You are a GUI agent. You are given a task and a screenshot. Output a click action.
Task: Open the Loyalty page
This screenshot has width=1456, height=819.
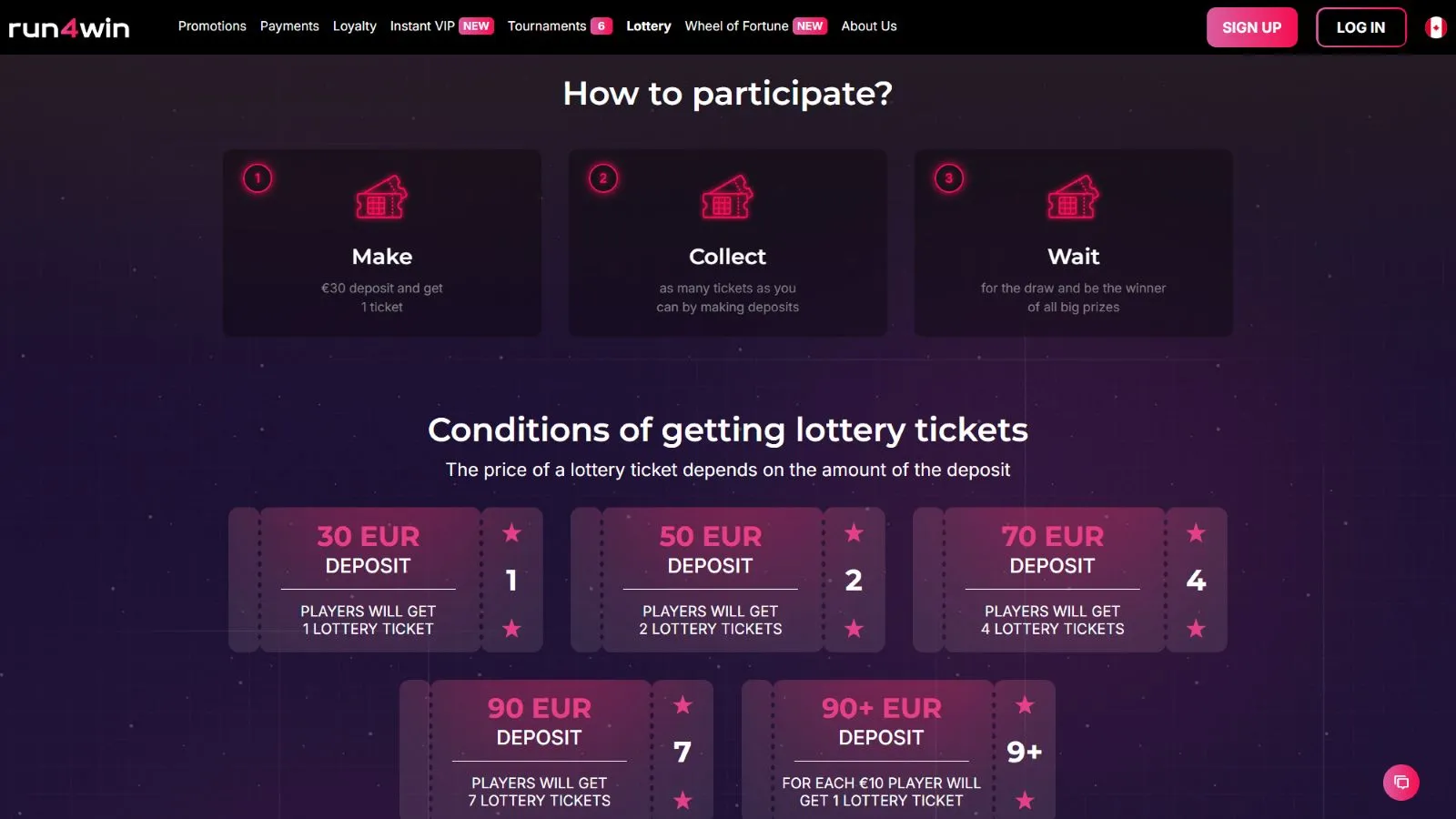pyautogui.click(x=354, y=26)
